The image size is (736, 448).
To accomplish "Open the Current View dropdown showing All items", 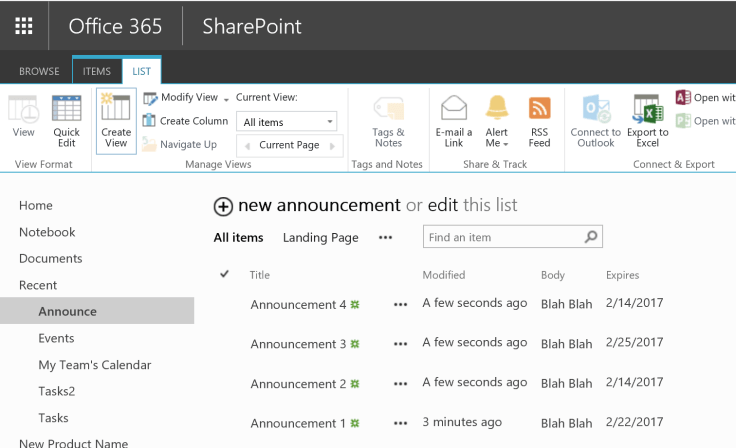I will point(287,122).
